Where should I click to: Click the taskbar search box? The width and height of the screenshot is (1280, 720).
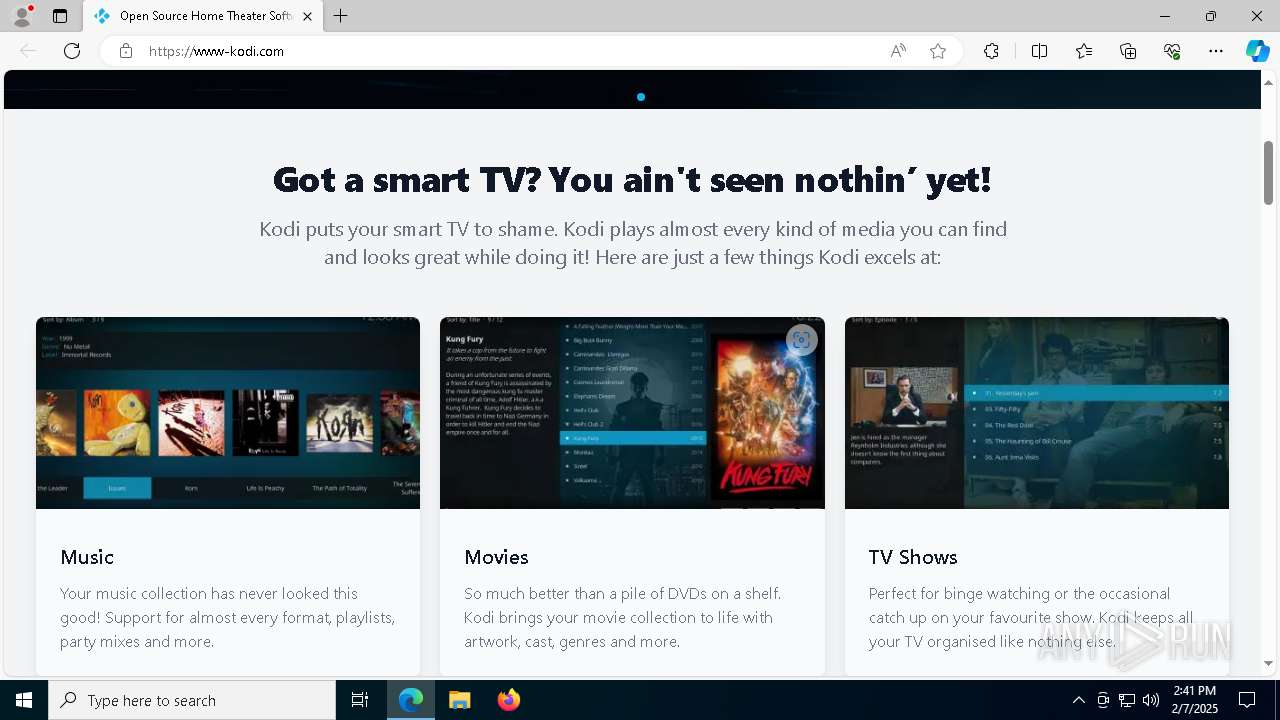[192, 700]
